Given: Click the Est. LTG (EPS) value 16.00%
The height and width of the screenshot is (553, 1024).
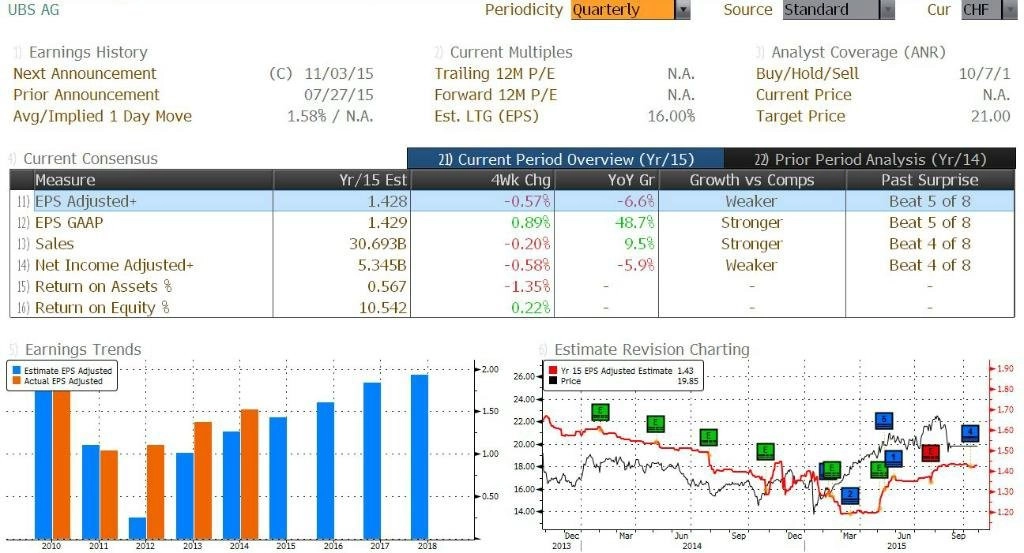Looking at the screenshot, I should point(671,116).
